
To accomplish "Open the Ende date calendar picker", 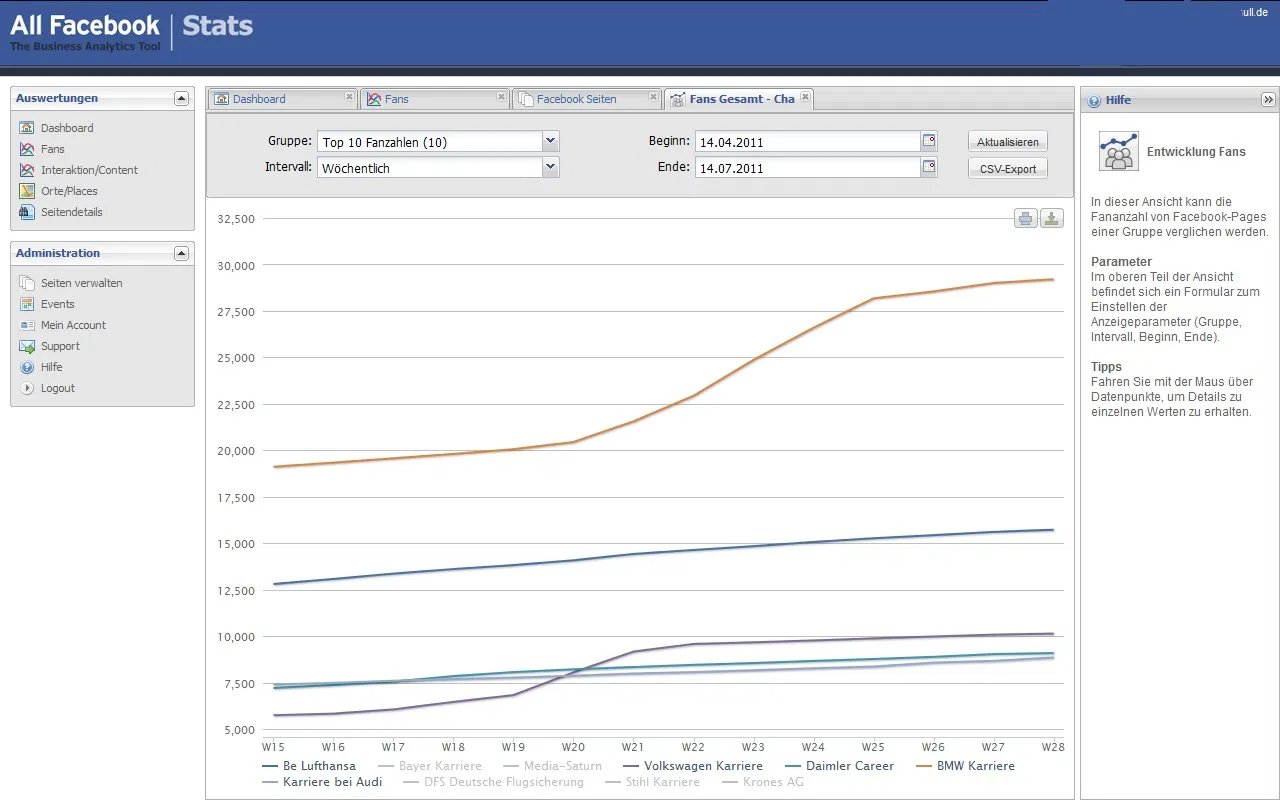I will (x=929, y=167).
